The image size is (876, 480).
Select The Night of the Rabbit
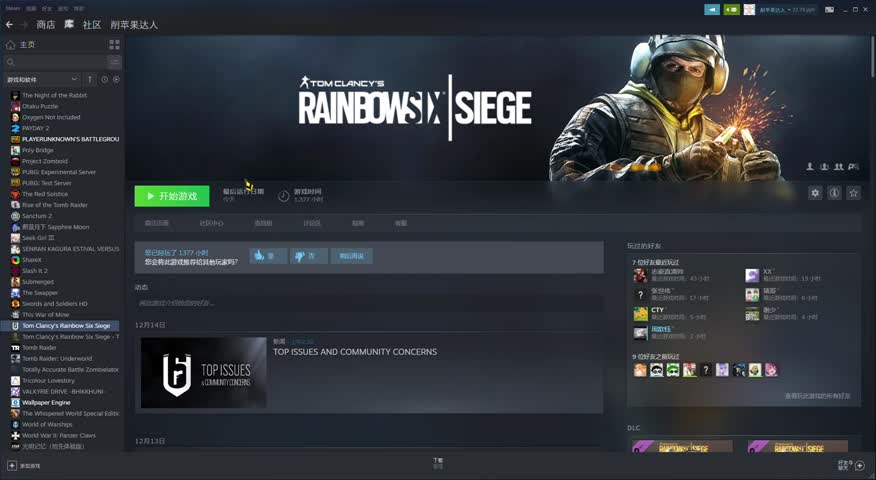55,96
